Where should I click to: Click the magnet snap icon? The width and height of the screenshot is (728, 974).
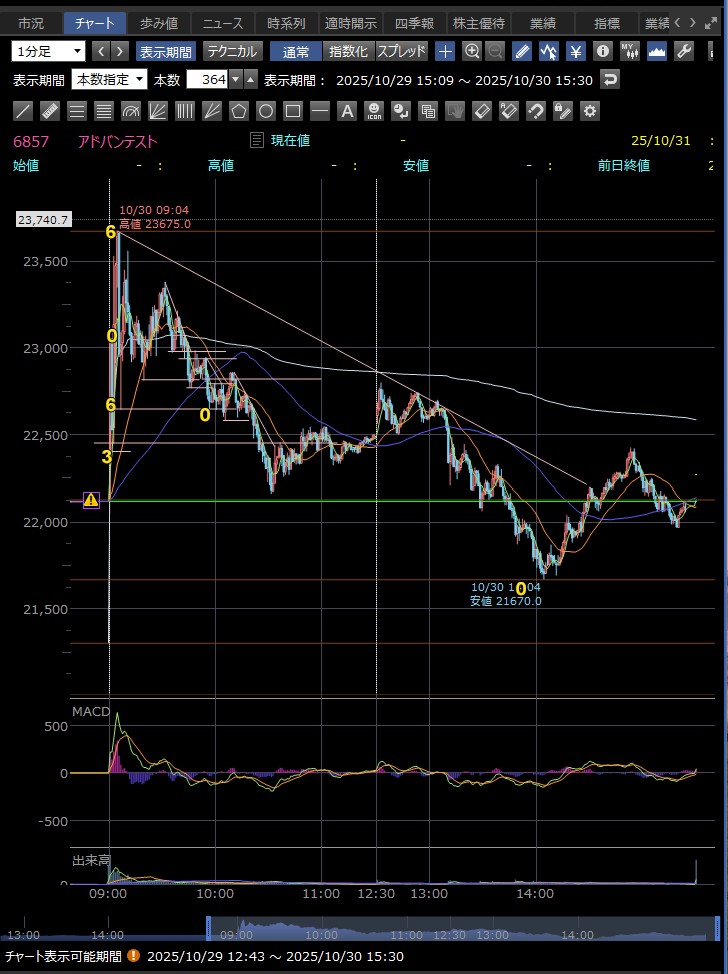click(x=535, y=111)
